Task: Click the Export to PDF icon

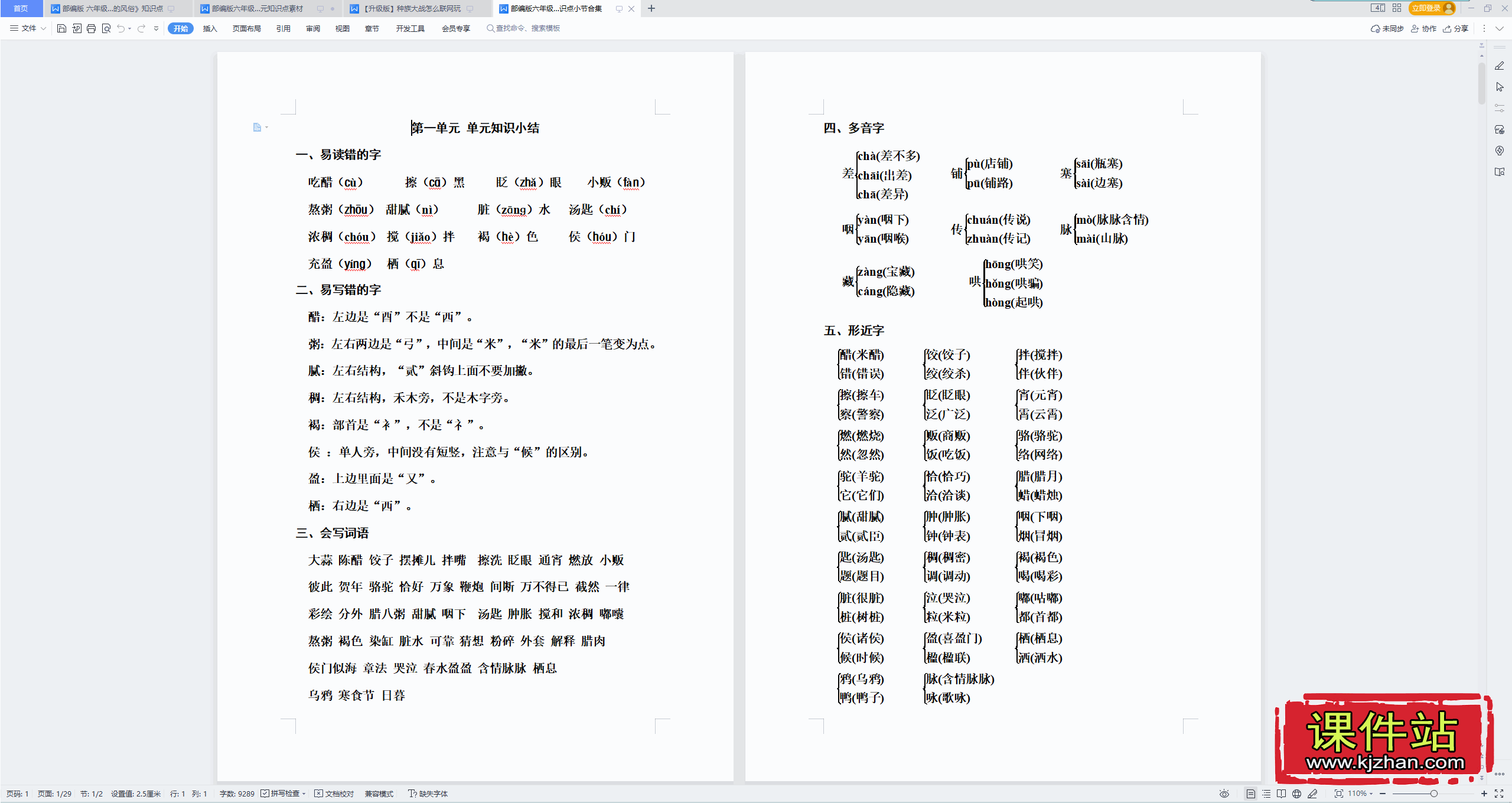Action: point(77,28)
